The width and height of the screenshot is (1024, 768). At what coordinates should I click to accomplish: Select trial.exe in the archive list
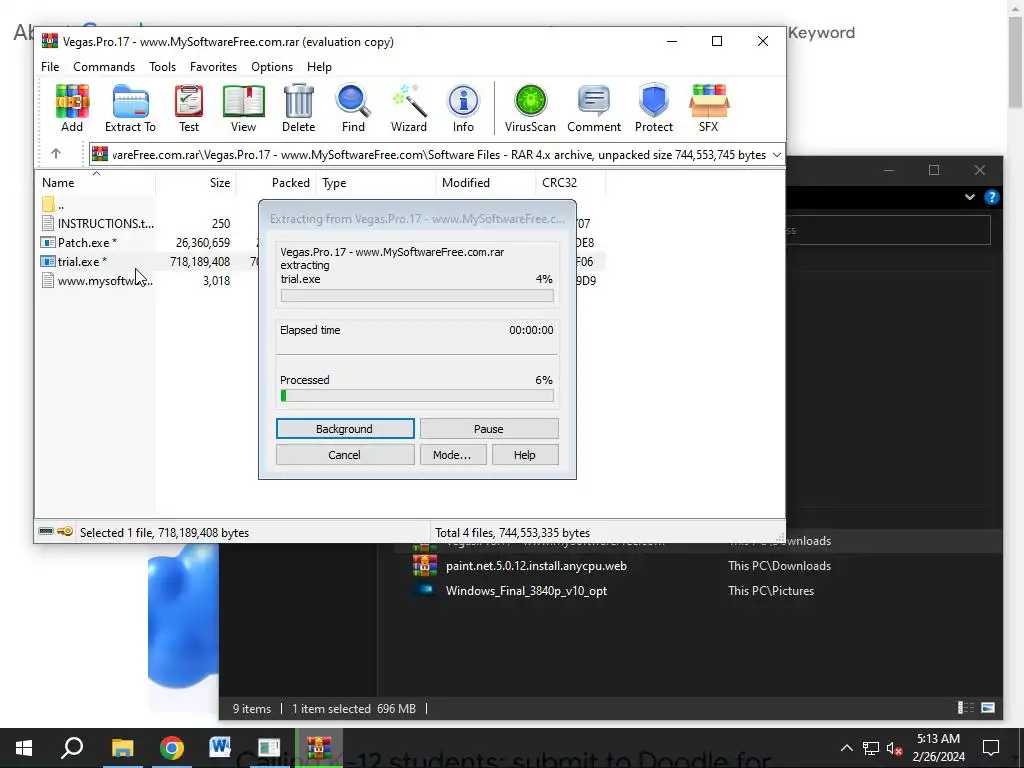(x=96, y=261)
